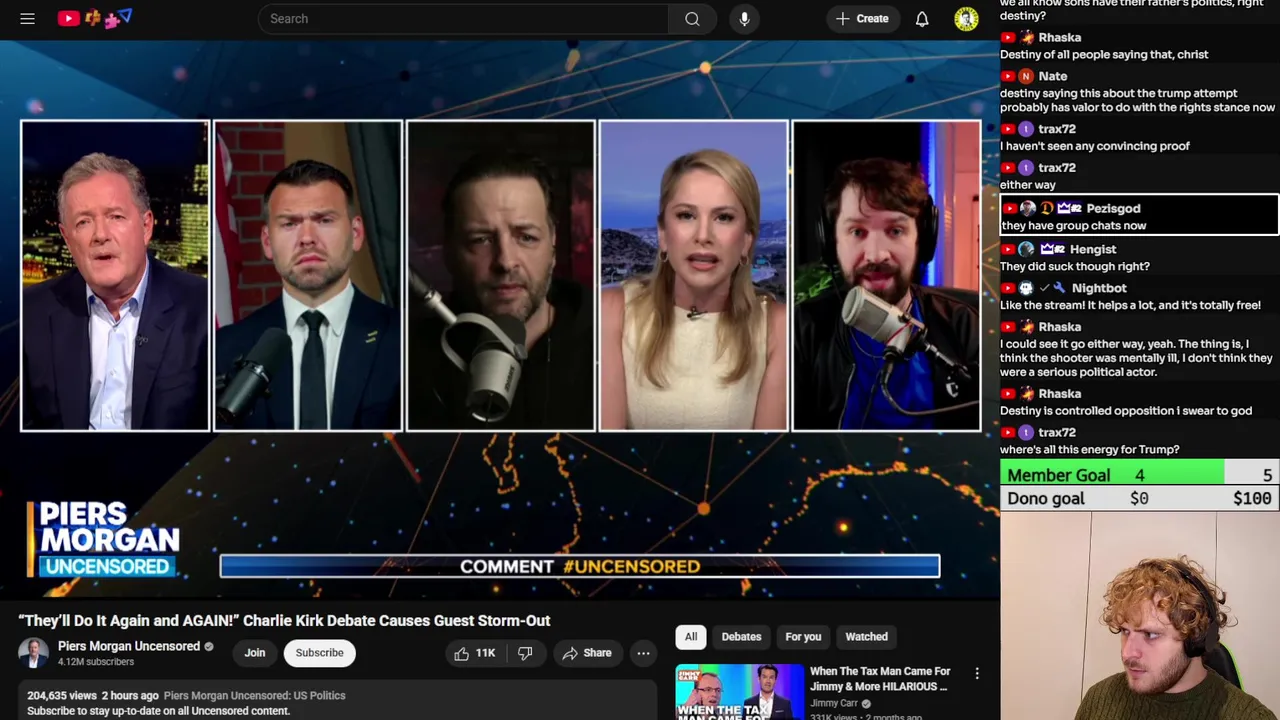The width and height of the screenshot is (1280, 720).
Task: Click 'They did suck though right?' message
Action: pos(1075,266)
